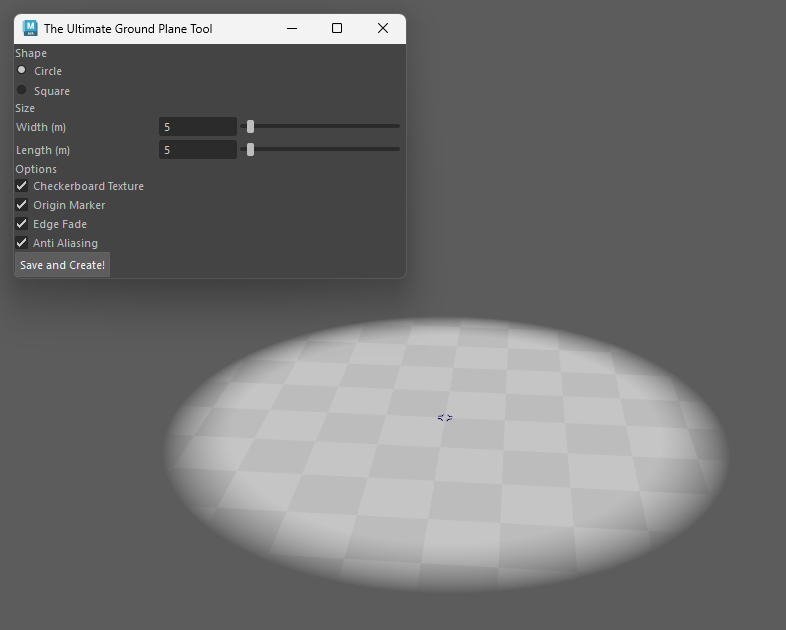
Task: Close the Ultimate Ground Plane Tool window
Action: pyautogui.click(x=383, y=29)
